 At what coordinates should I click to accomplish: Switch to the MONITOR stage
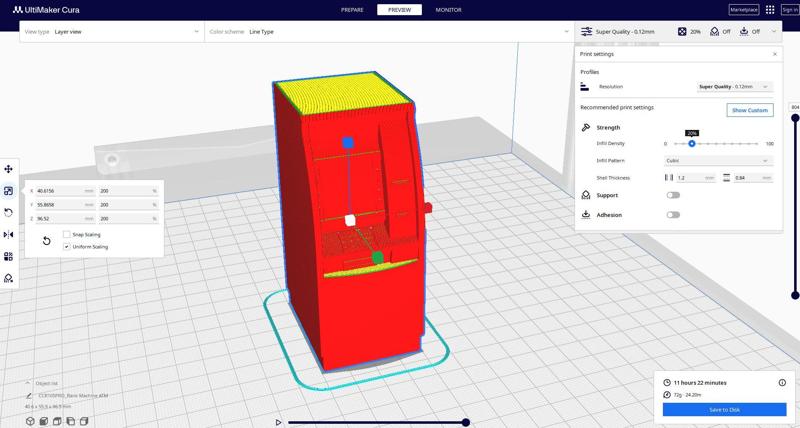(x=448, y=10)
